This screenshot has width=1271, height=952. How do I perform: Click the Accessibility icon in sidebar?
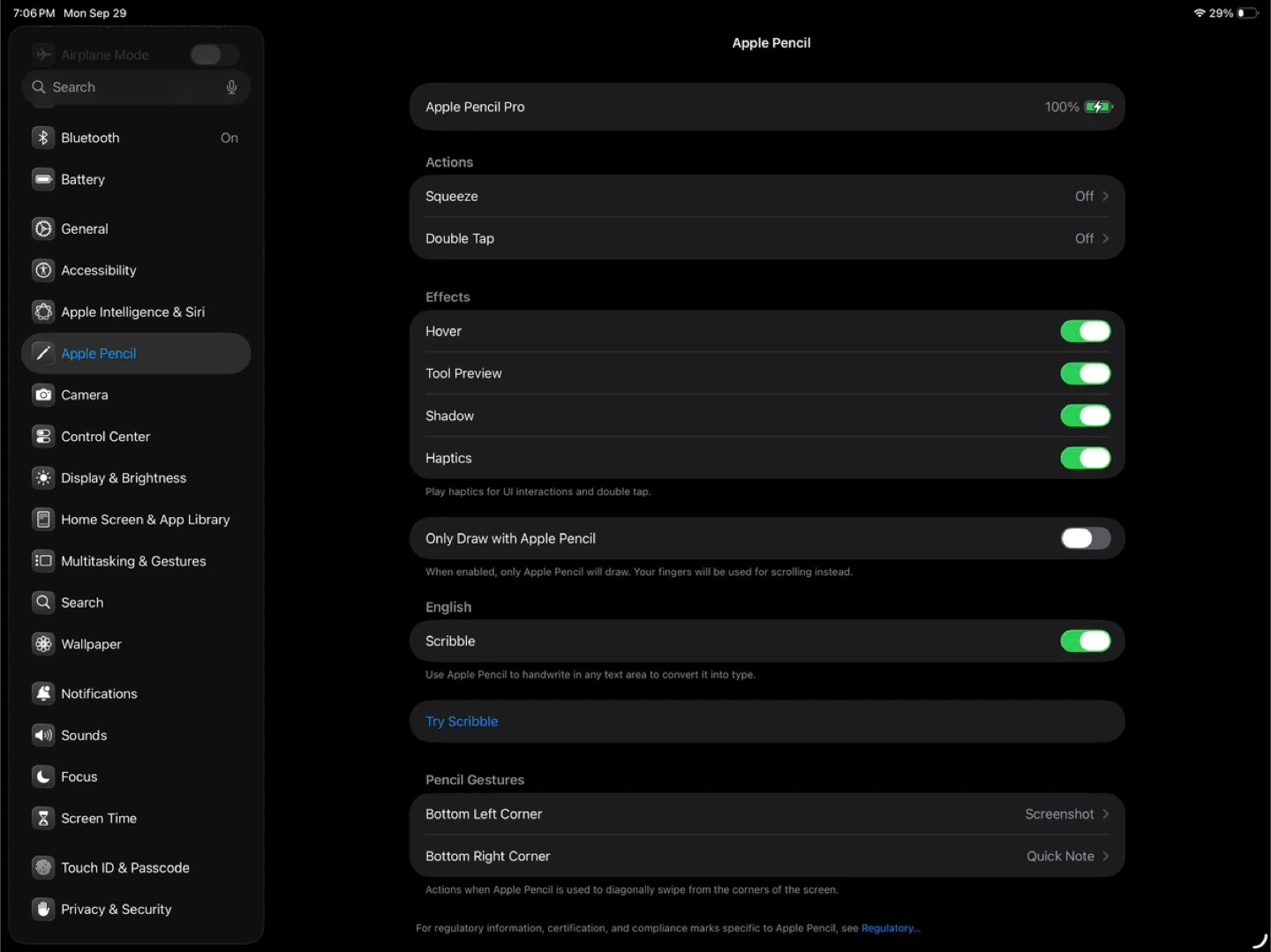(42, 270)
